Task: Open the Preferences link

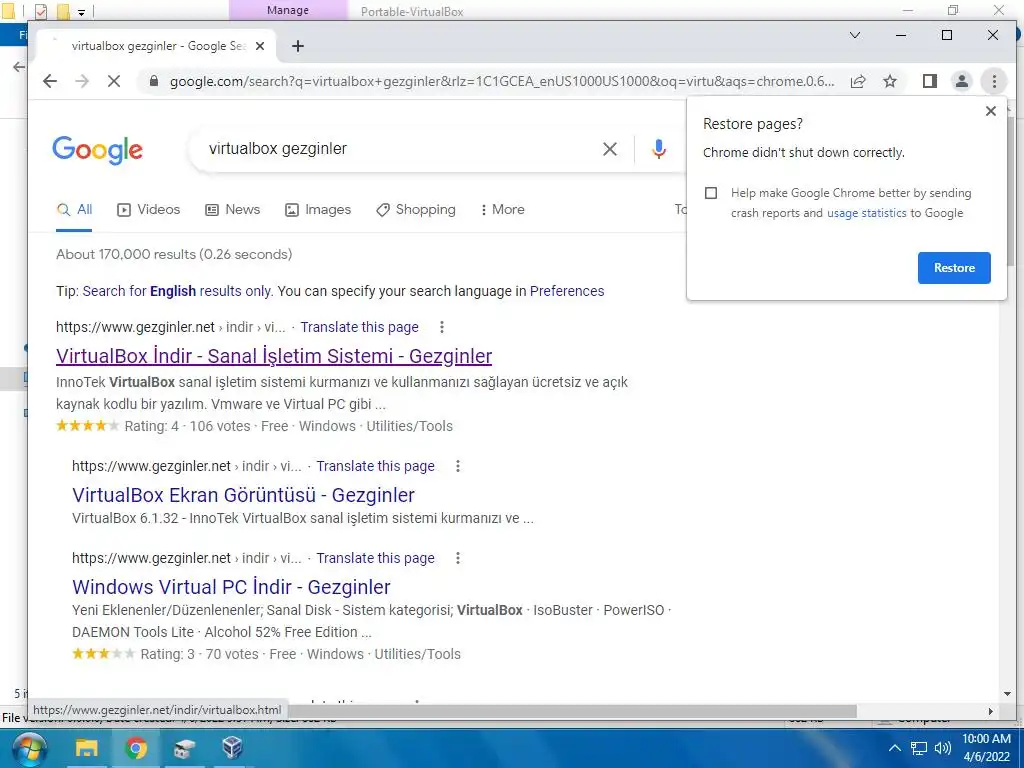Action: [567, 291]
